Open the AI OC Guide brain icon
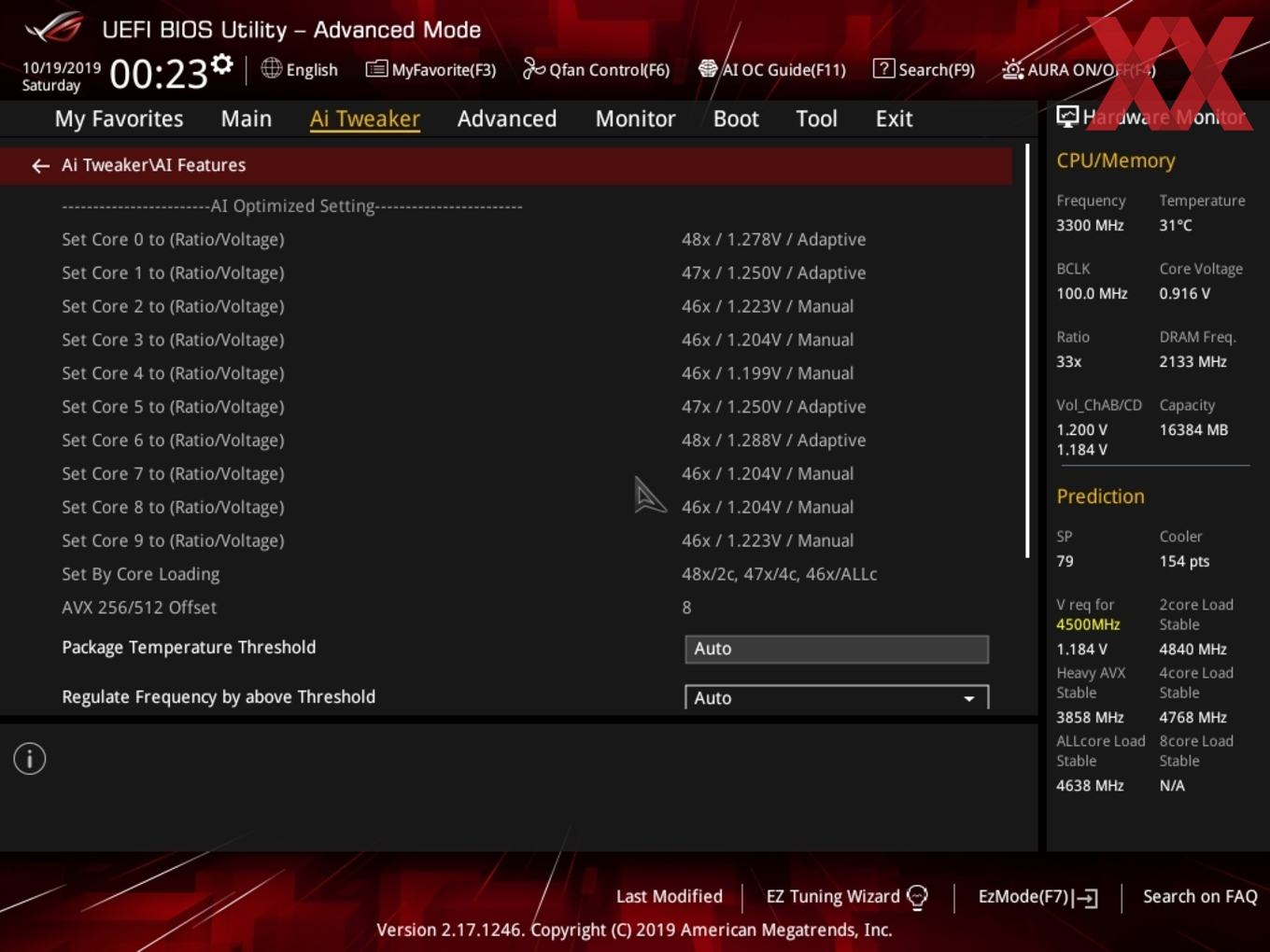The image size is (1270, 952). pyautogui.click(x=708, y=68)
